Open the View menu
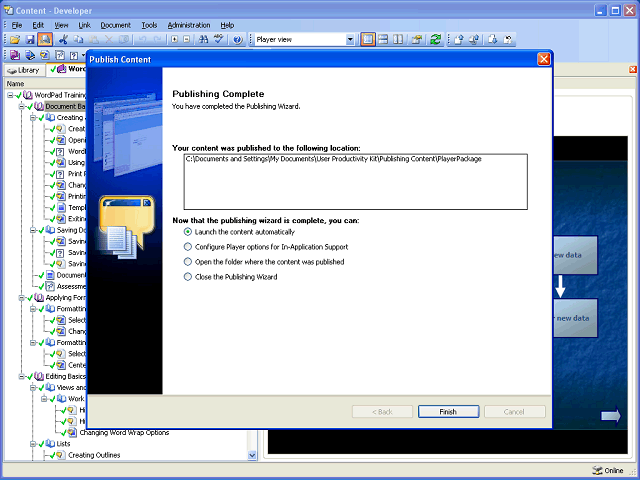This screenshot has width=640, height=480. (x=61, y=25)
